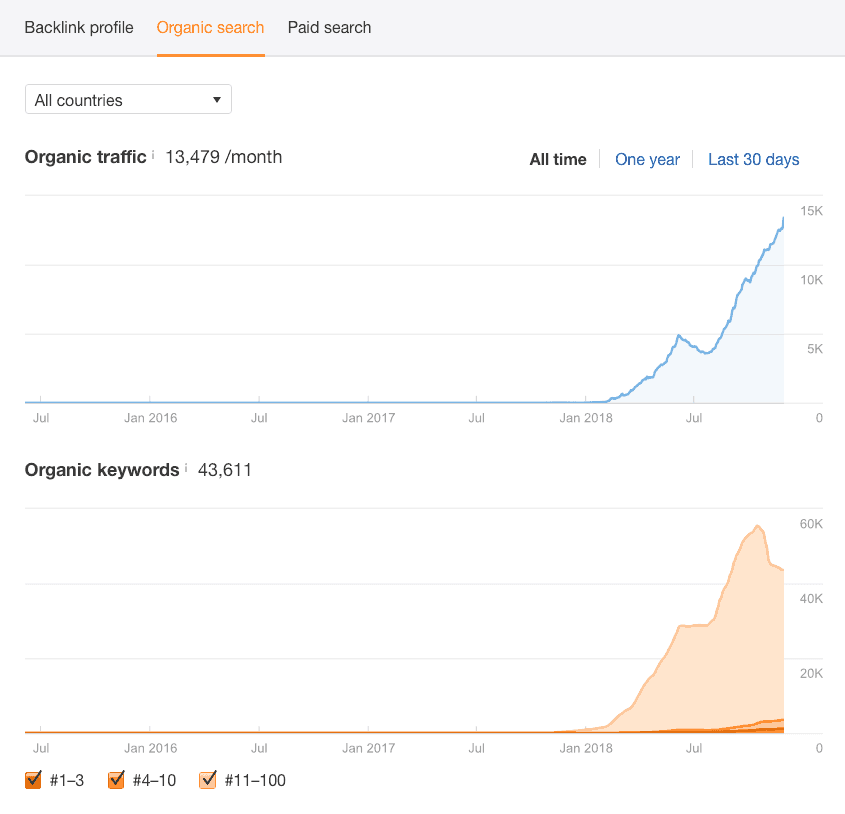Click the info icon beside Organic traffic
The width and height of the screenshot is (845, 814).
pos(154,155)
